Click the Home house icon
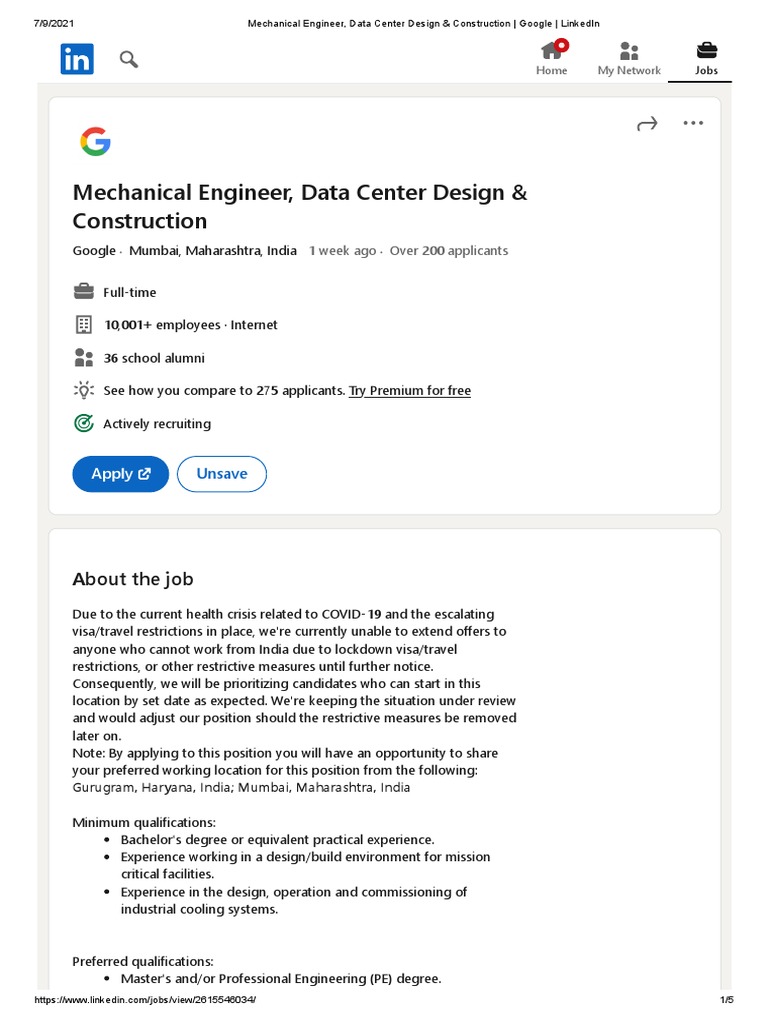Image resolution: width=768 pixels, height=1024 pixels. (550, 50)
